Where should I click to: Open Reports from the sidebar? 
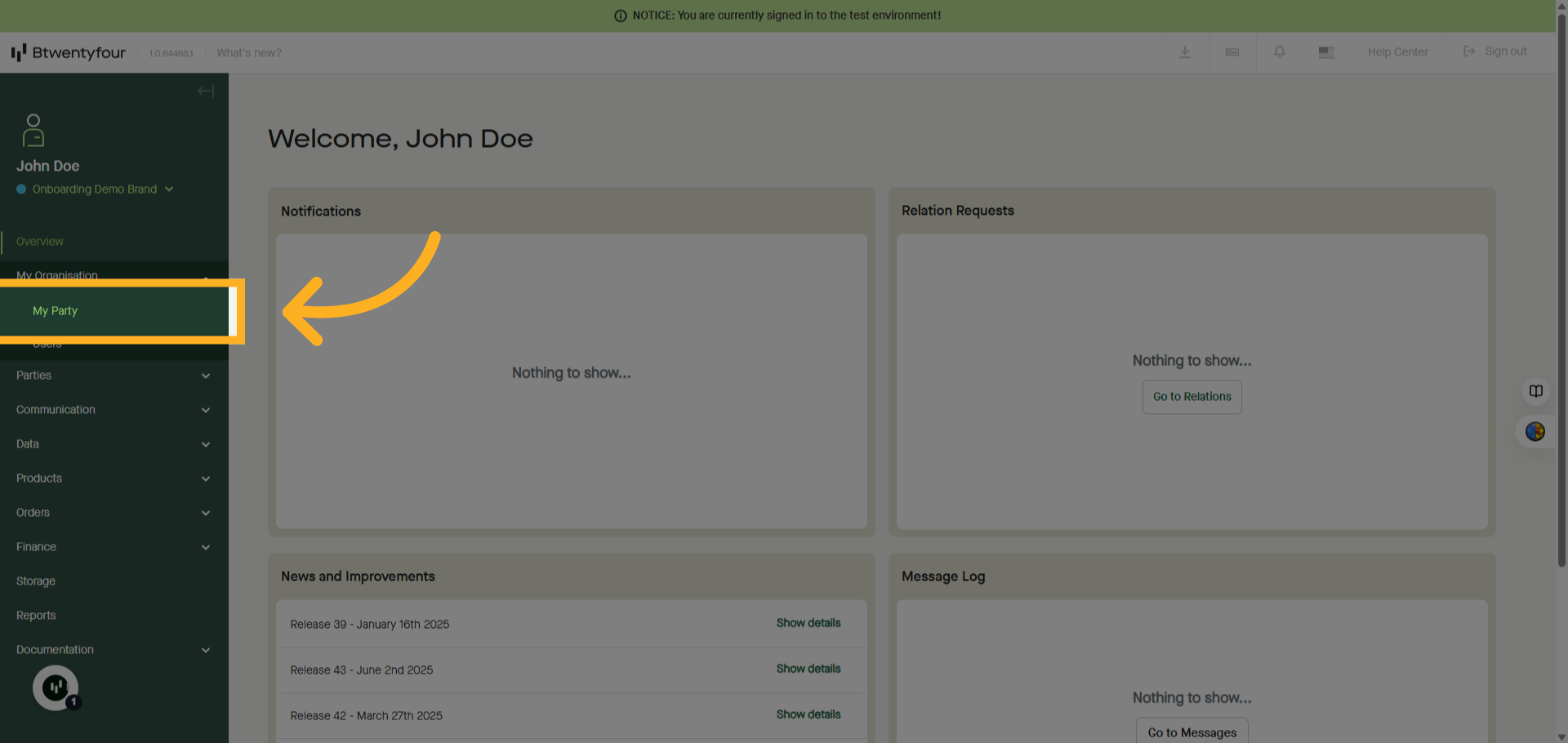tap(36, 616)
